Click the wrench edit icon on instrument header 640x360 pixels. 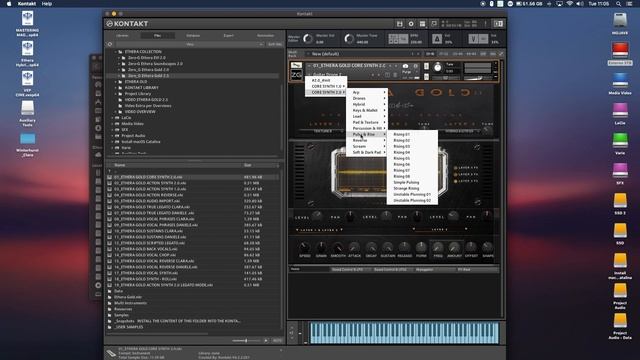coord(296,65)
